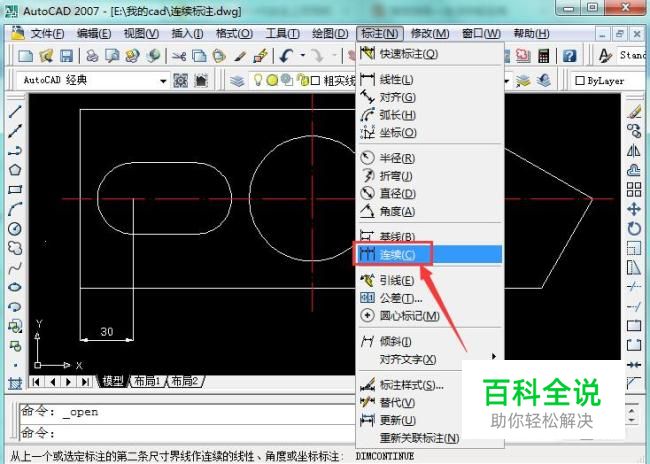Click the Open file icon

click(46, 56)
